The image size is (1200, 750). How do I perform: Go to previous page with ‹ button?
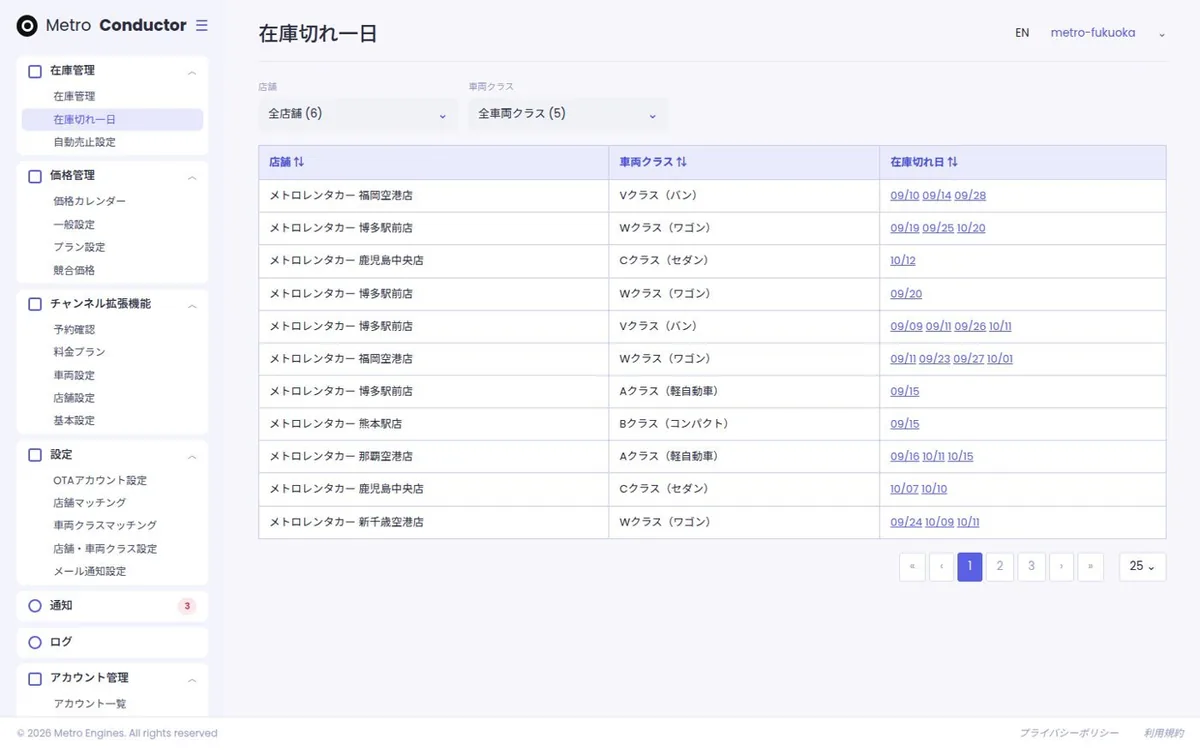(942, 567)
